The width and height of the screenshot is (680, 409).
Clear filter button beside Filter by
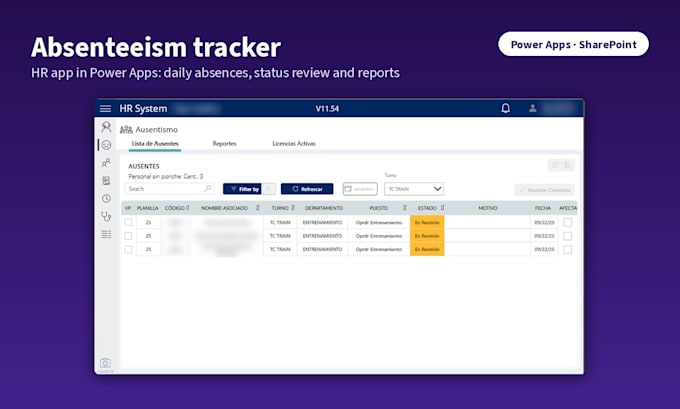(268, 189)
